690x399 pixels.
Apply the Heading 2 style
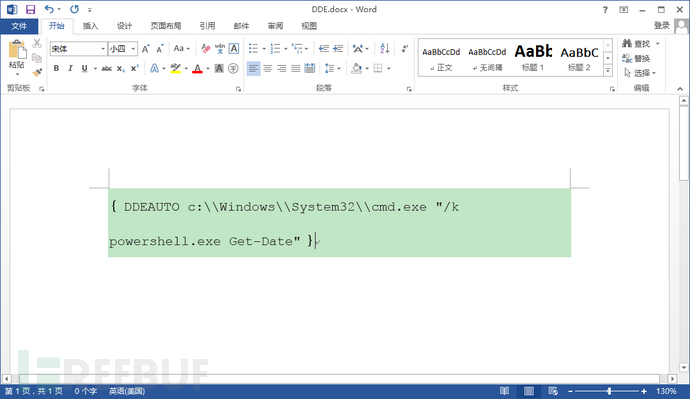(579, 58)
